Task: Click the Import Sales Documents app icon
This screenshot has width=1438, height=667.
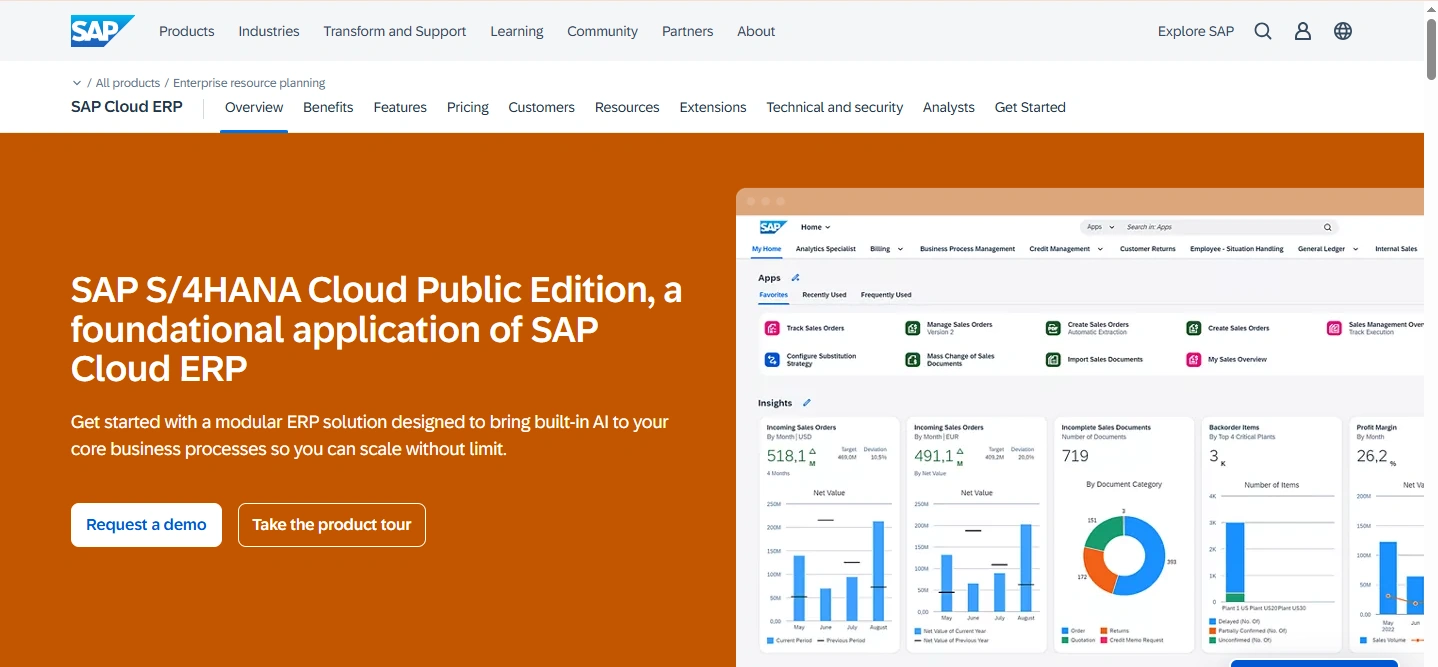Action: tap(1053, 359)
